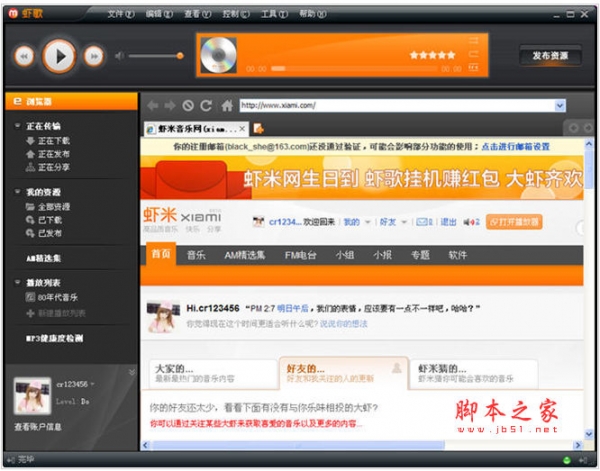Select the 软件 nav tab
This screenshot has height=471, width=600.
(x=458, y=255)
